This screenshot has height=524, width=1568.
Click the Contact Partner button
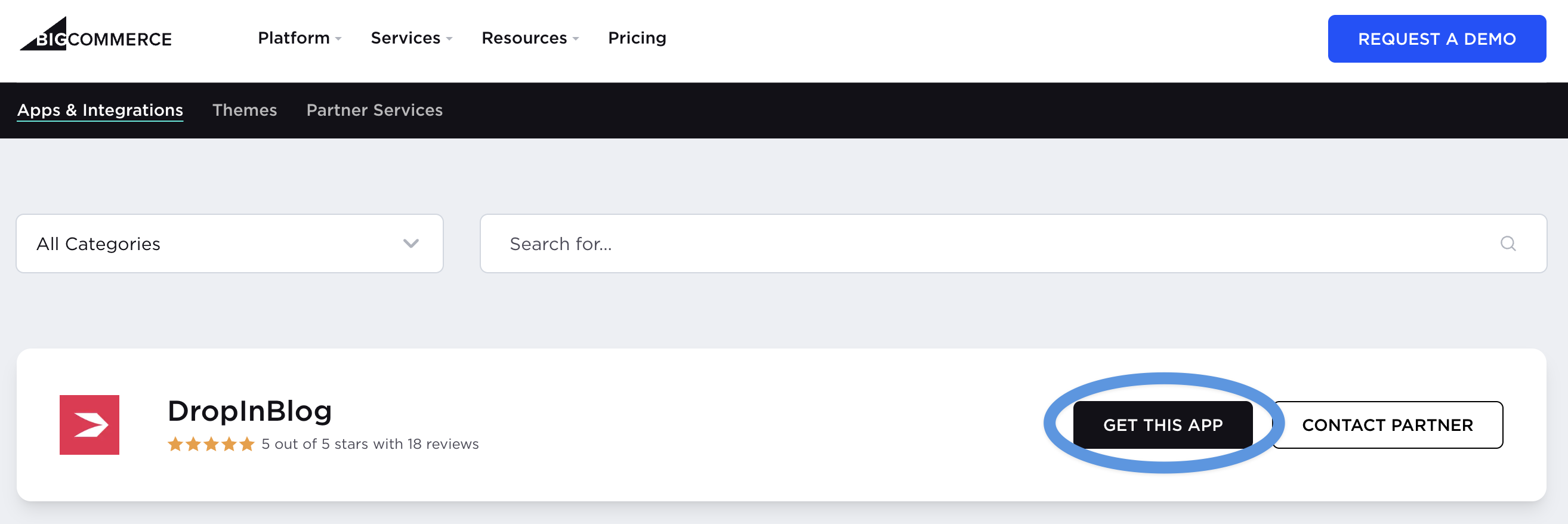pos(1387,425)
